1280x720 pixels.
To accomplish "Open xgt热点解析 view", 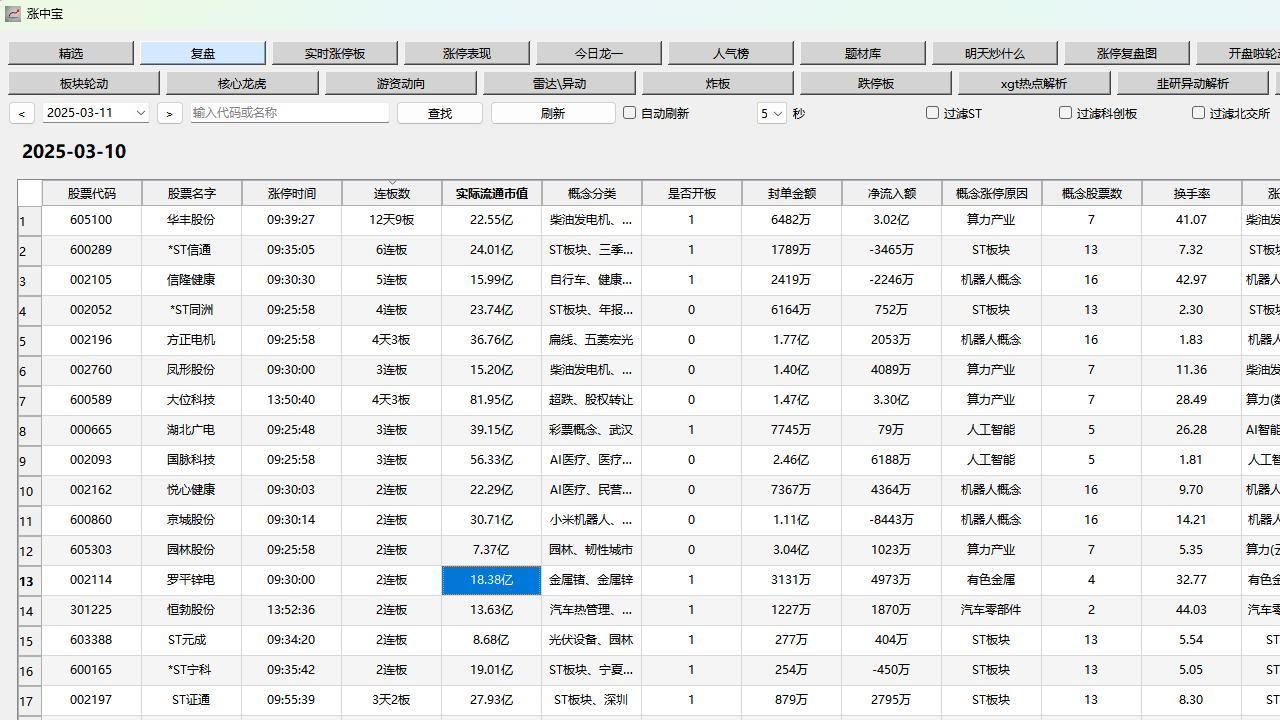I will (x=1034, y=83).
